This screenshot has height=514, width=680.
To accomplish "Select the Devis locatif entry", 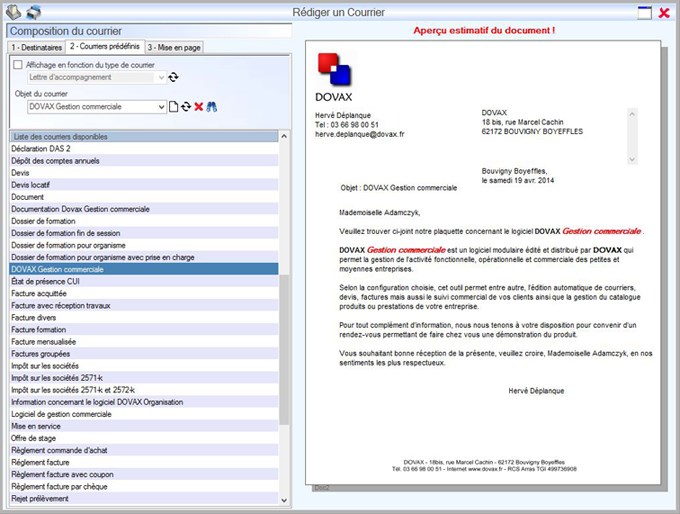I will [144, 185].
